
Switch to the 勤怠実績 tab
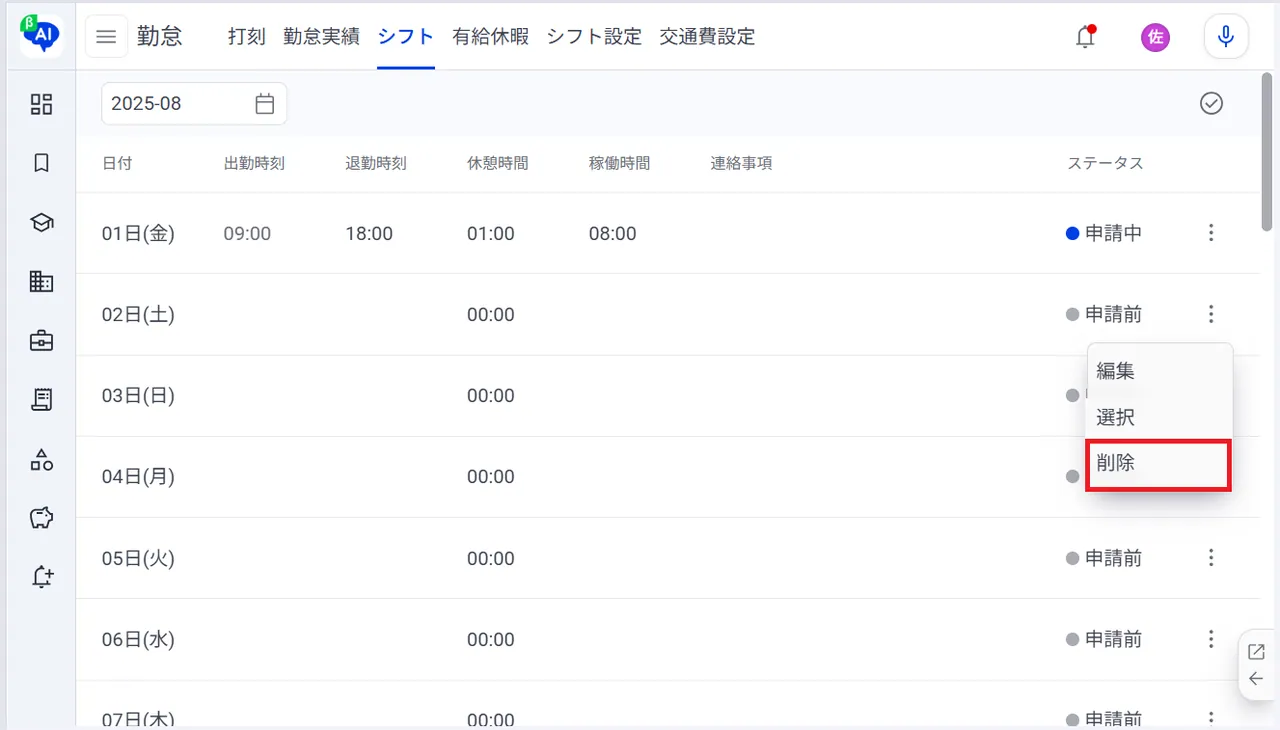pyautogui.click(x=321, y=37)
